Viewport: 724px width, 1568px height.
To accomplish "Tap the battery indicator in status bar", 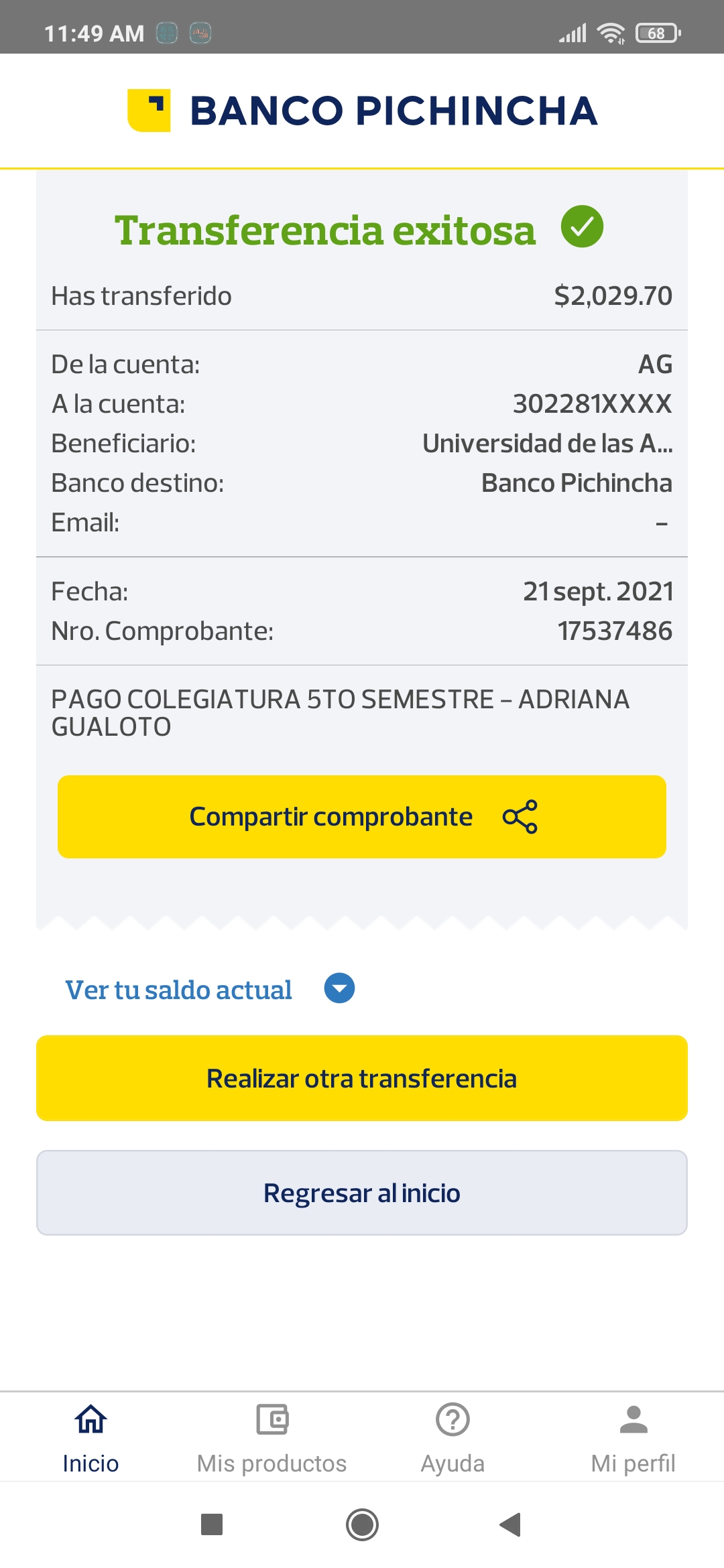I will coord(657,33).
